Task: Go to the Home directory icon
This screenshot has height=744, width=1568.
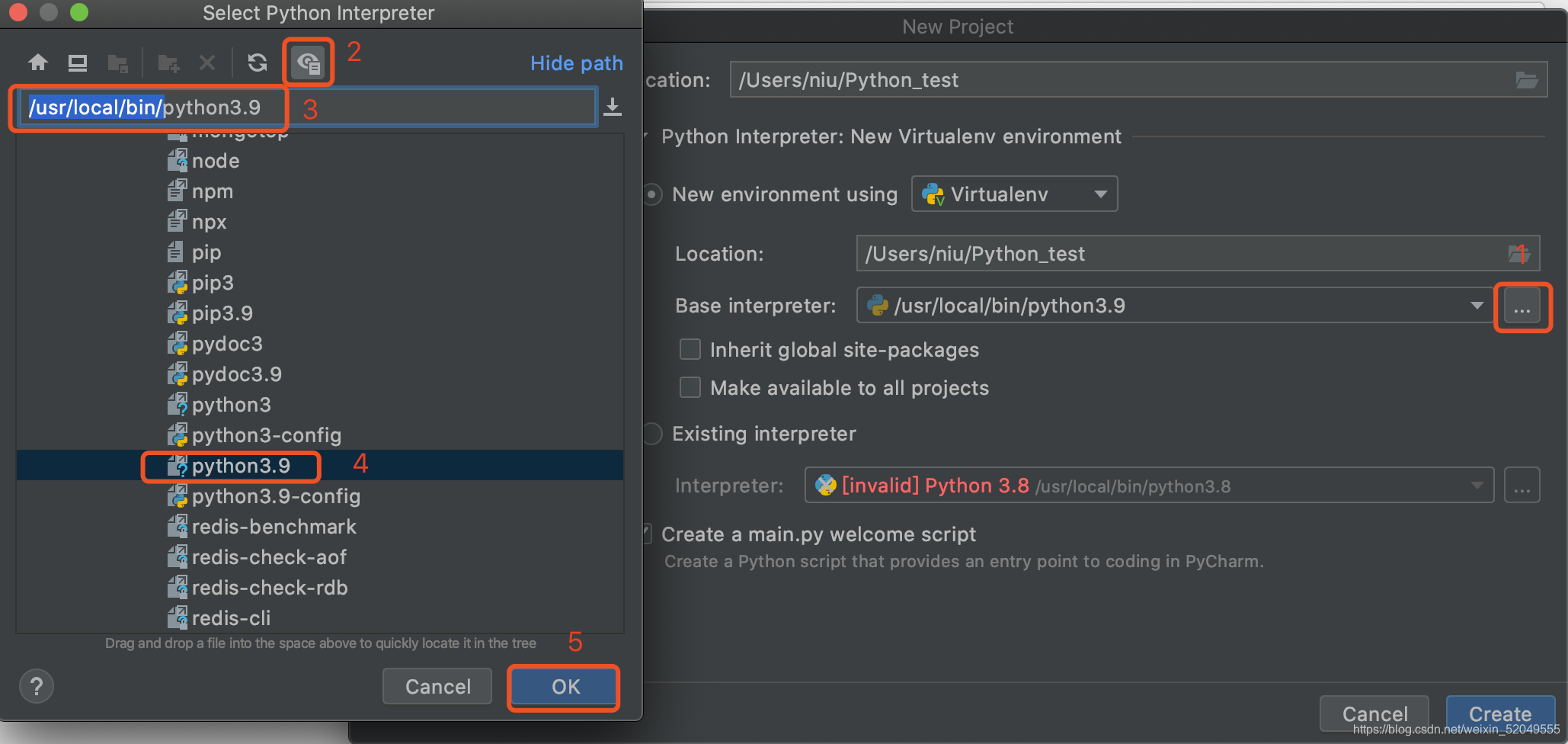Action: point(38,63)
